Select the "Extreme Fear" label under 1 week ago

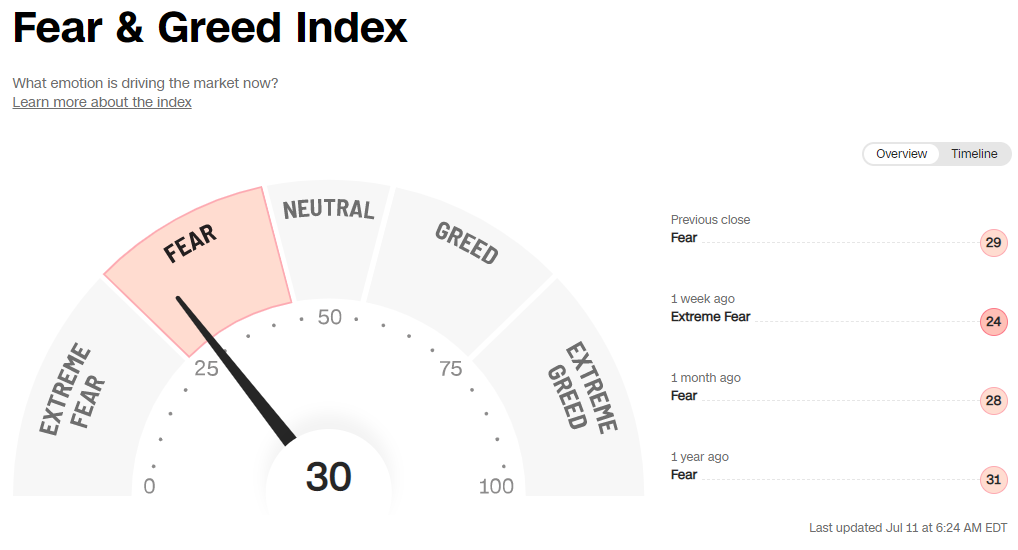coord(710,317)
